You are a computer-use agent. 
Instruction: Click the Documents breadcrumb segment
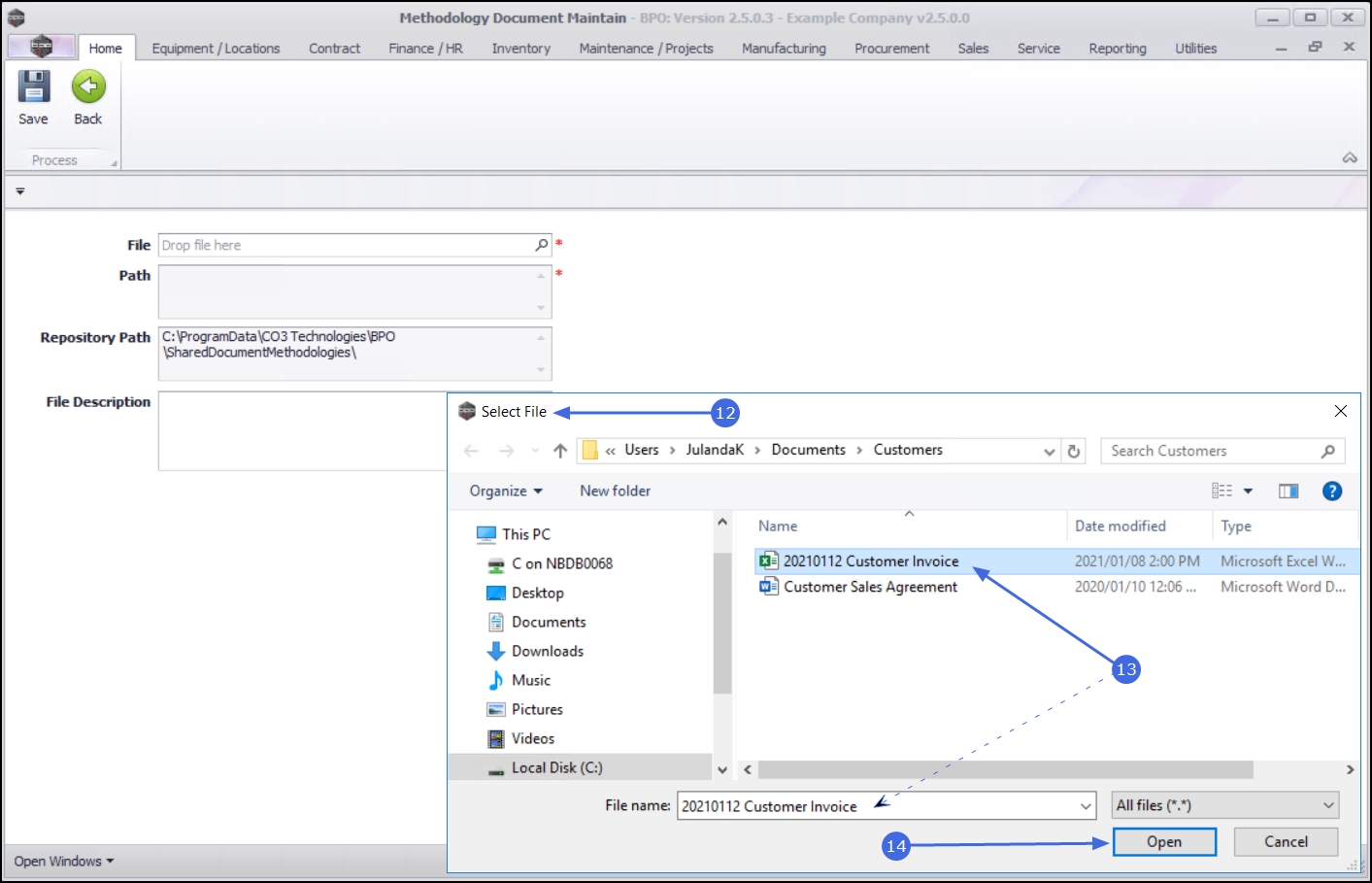click(809, 450)
